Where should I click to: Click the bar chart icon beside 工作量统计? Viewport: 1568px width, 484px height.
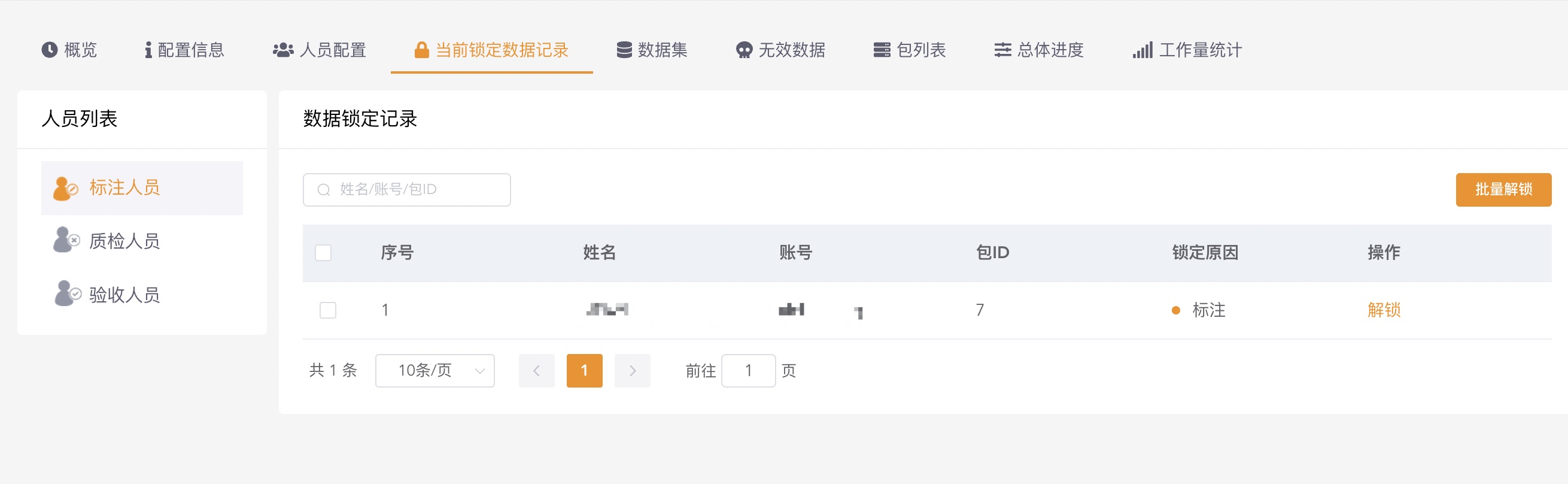pos(1142,50)
